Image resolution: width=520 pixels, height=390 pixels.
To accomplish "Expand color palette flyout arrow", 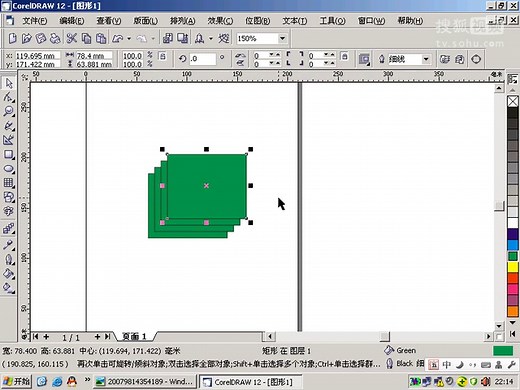I will click(x=513, y=333).
